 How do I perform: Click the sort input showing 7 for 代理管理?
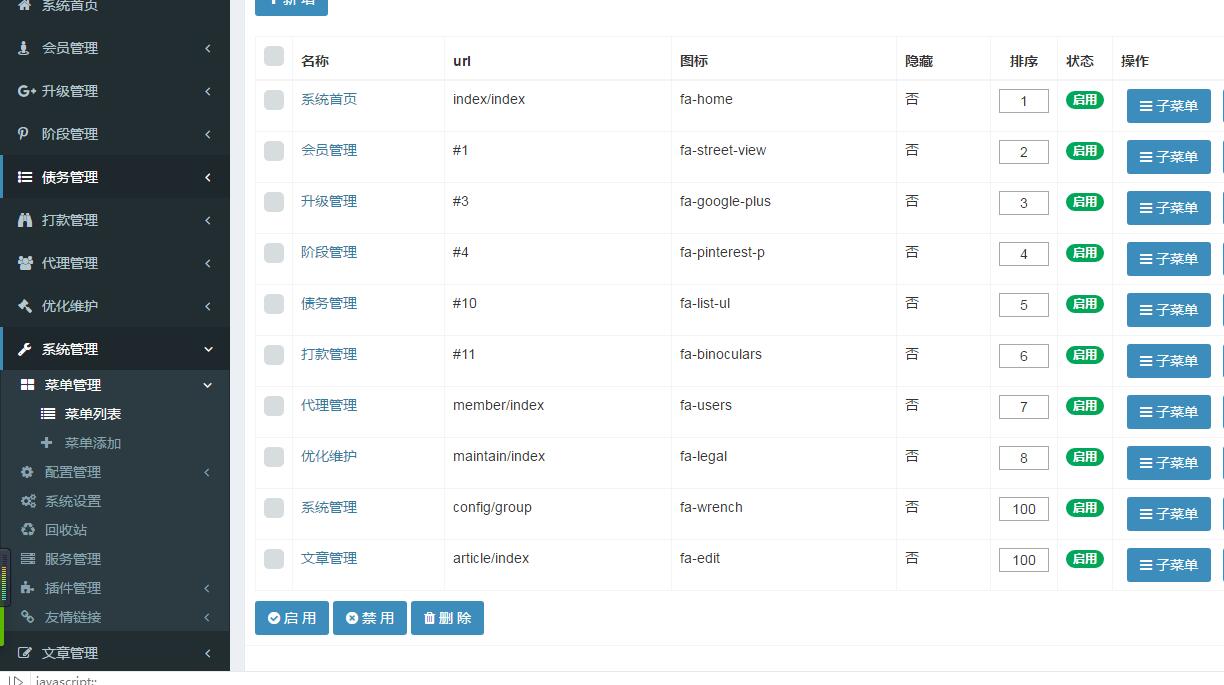(1023, 406)
